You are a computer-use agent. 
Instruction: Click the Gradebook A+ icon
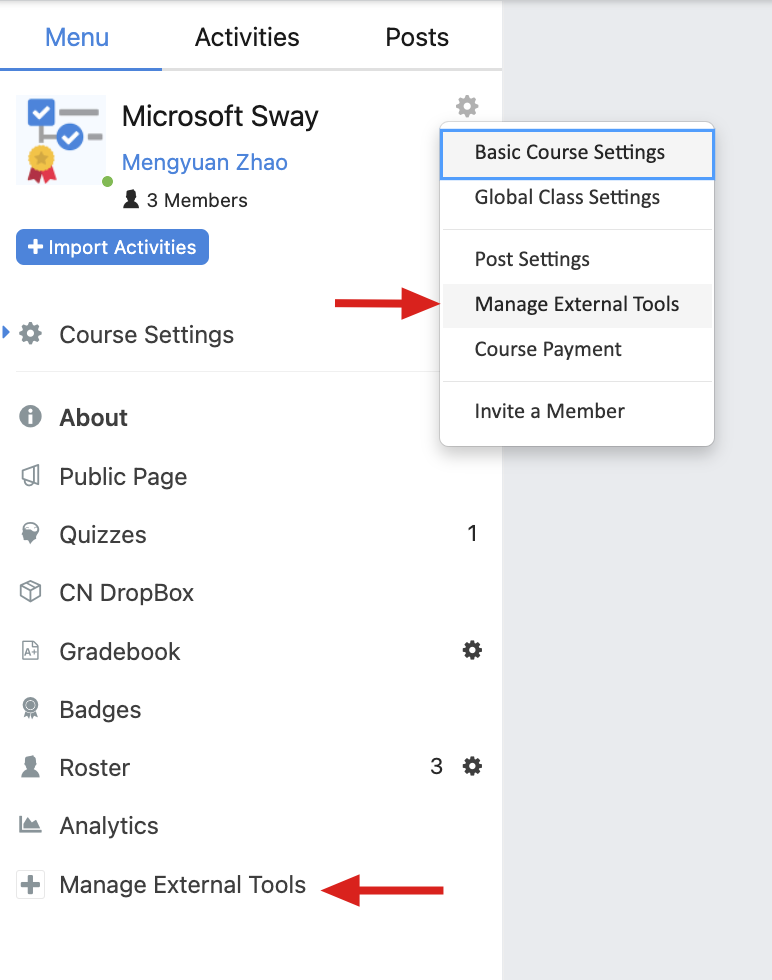[31, 651]
